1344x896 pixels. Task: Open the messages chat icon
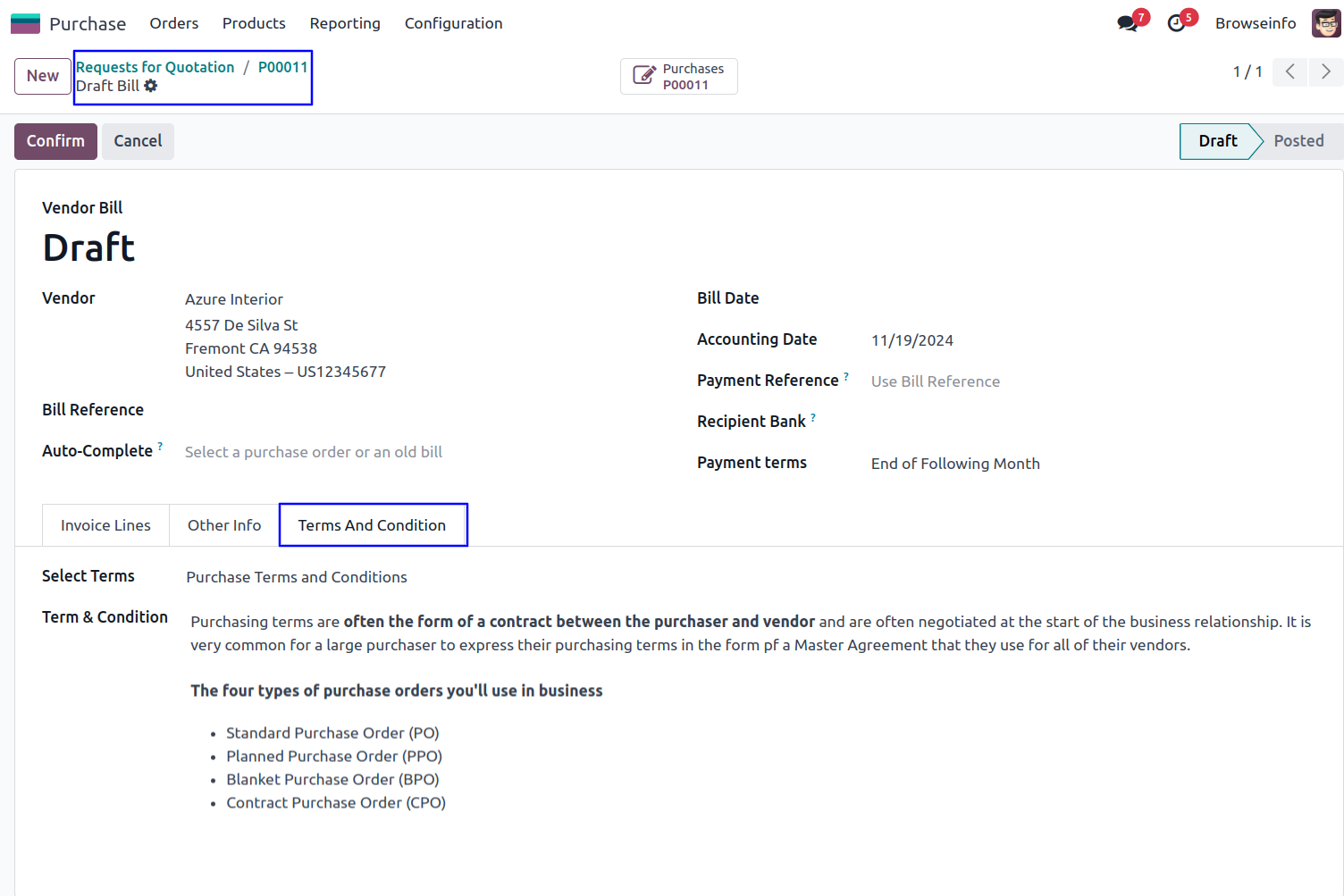[x=1128, y=23]
